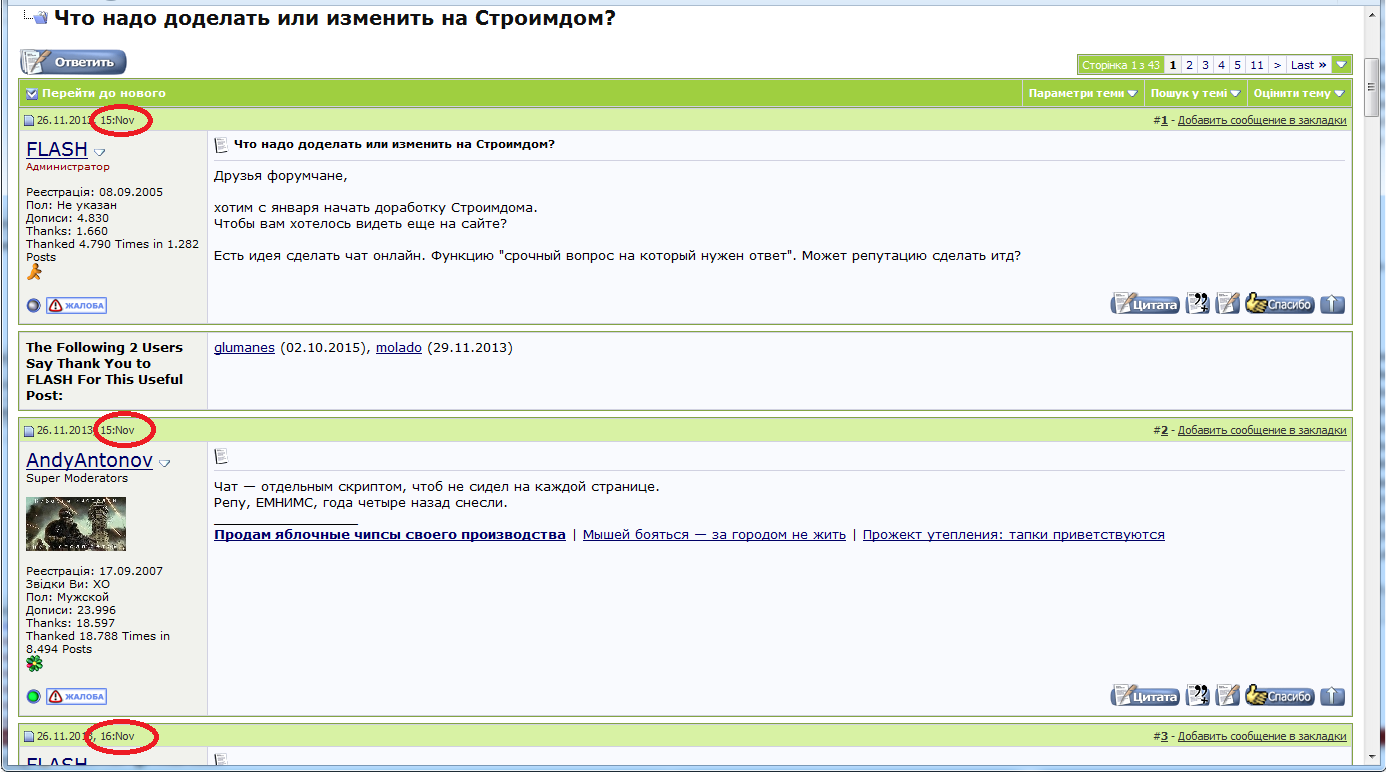Click Добавить сообщение в закладки for post #2
This screenshot has height=772, width=1386.
(1262, 431)
